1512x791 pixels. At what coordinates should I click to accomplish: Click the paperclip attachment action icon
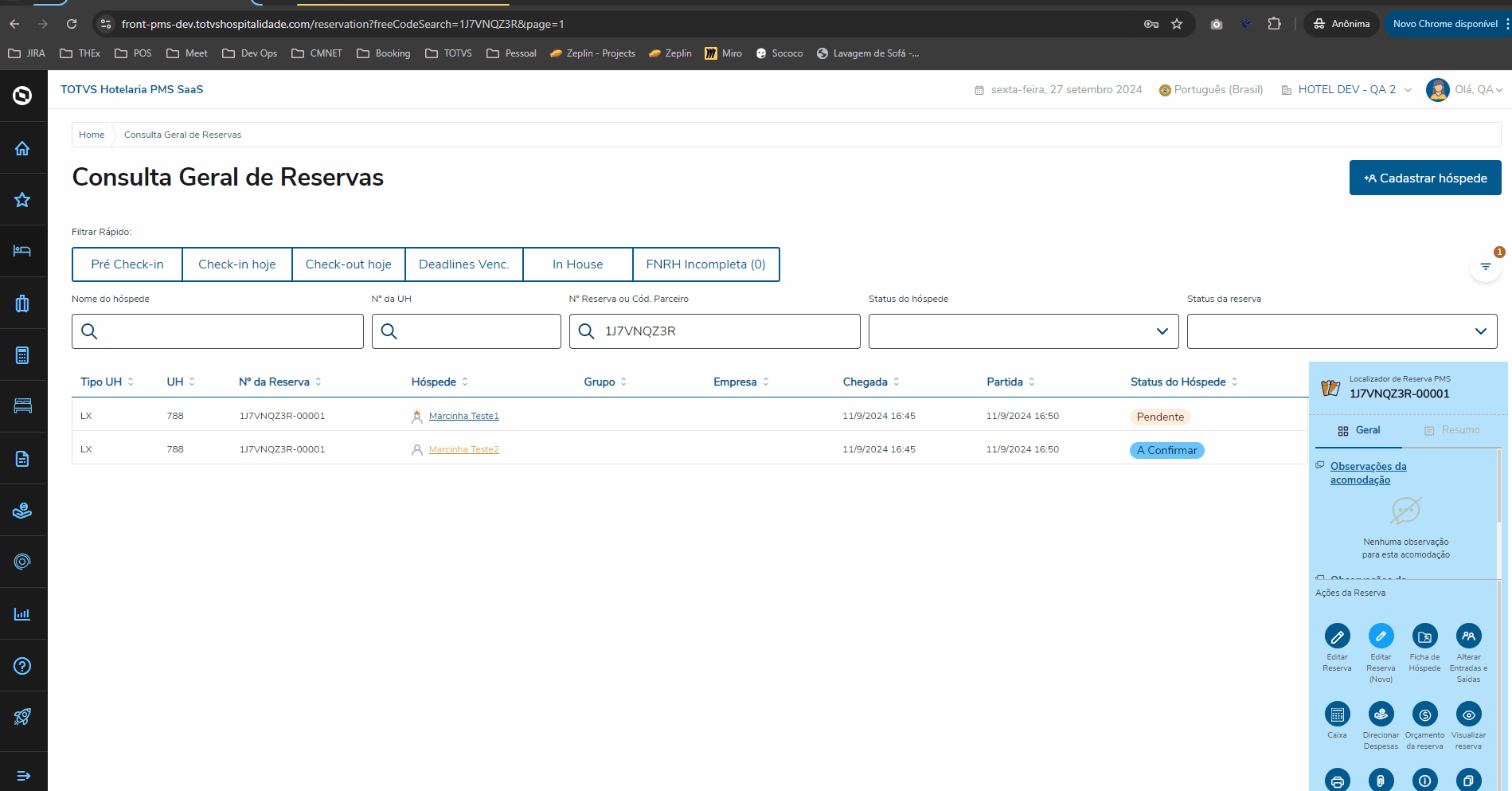pyautogui.click(x=1381, y=780)
